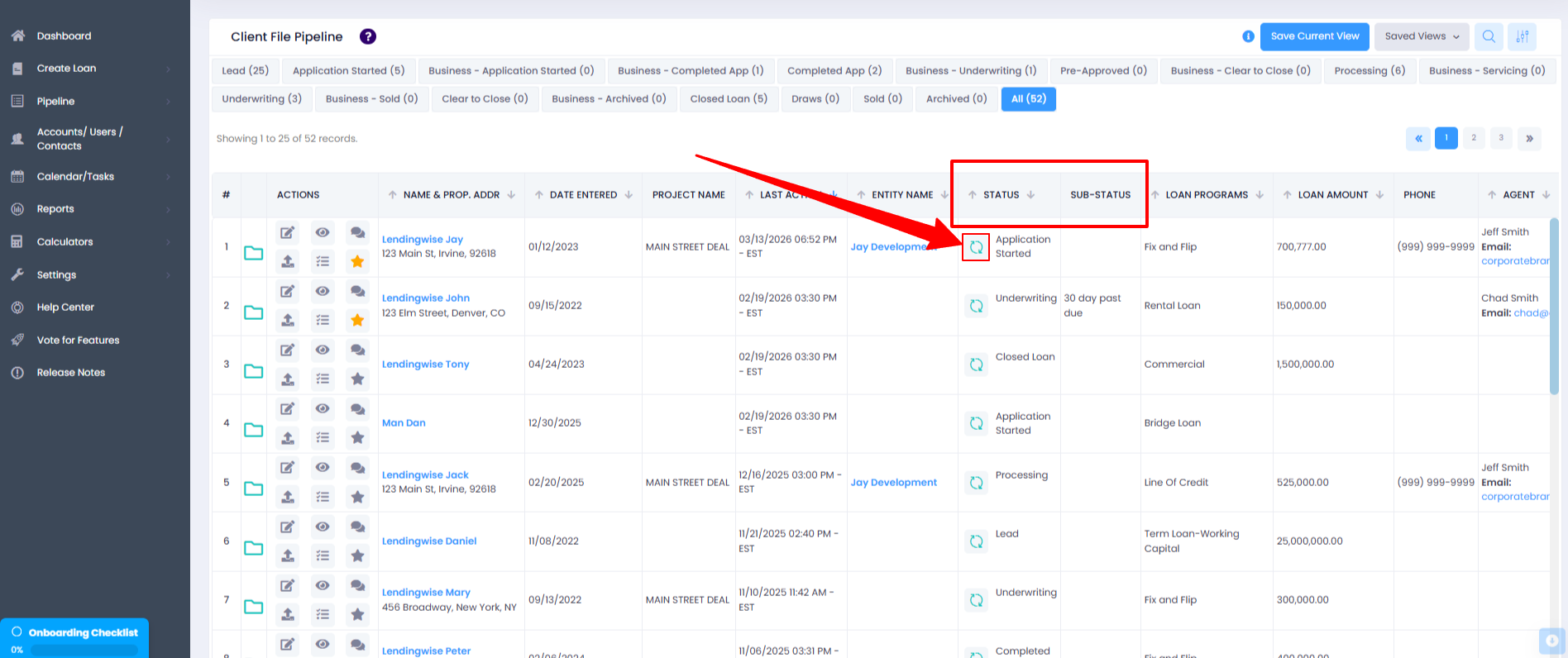This screenshot has height=658, width=1568.
Task: Click the status change icon for Lendingwise Jay
Action: (x=976, y=247)
